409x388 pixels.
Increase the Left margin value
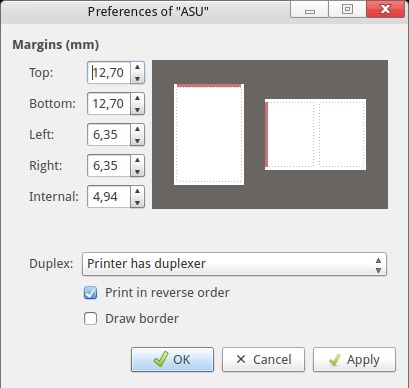pyautogui.click(x=137, y=129)
